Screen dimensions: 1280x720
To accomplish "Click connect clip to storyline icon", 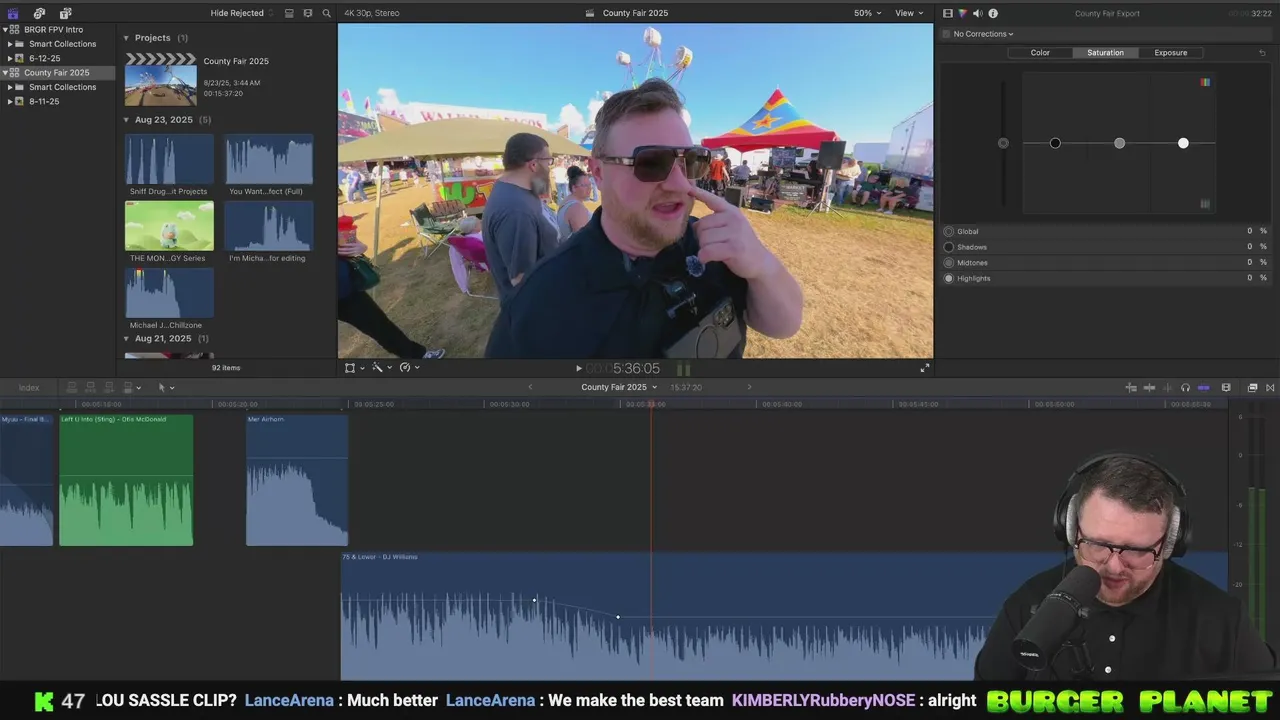I will [72, 387].
